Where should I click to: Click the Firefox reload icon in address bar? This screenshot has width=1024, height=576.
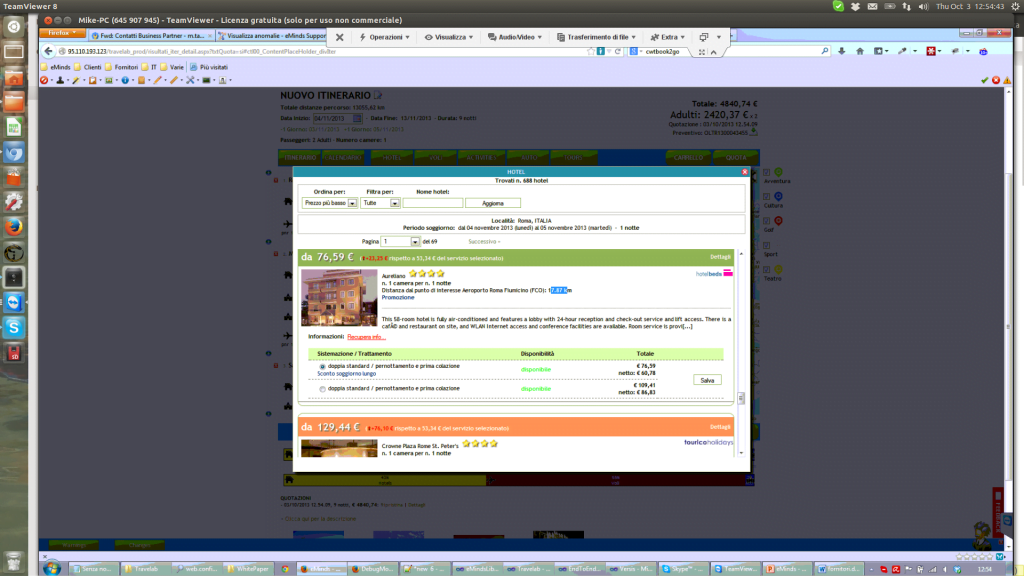(x=618, y=51)
